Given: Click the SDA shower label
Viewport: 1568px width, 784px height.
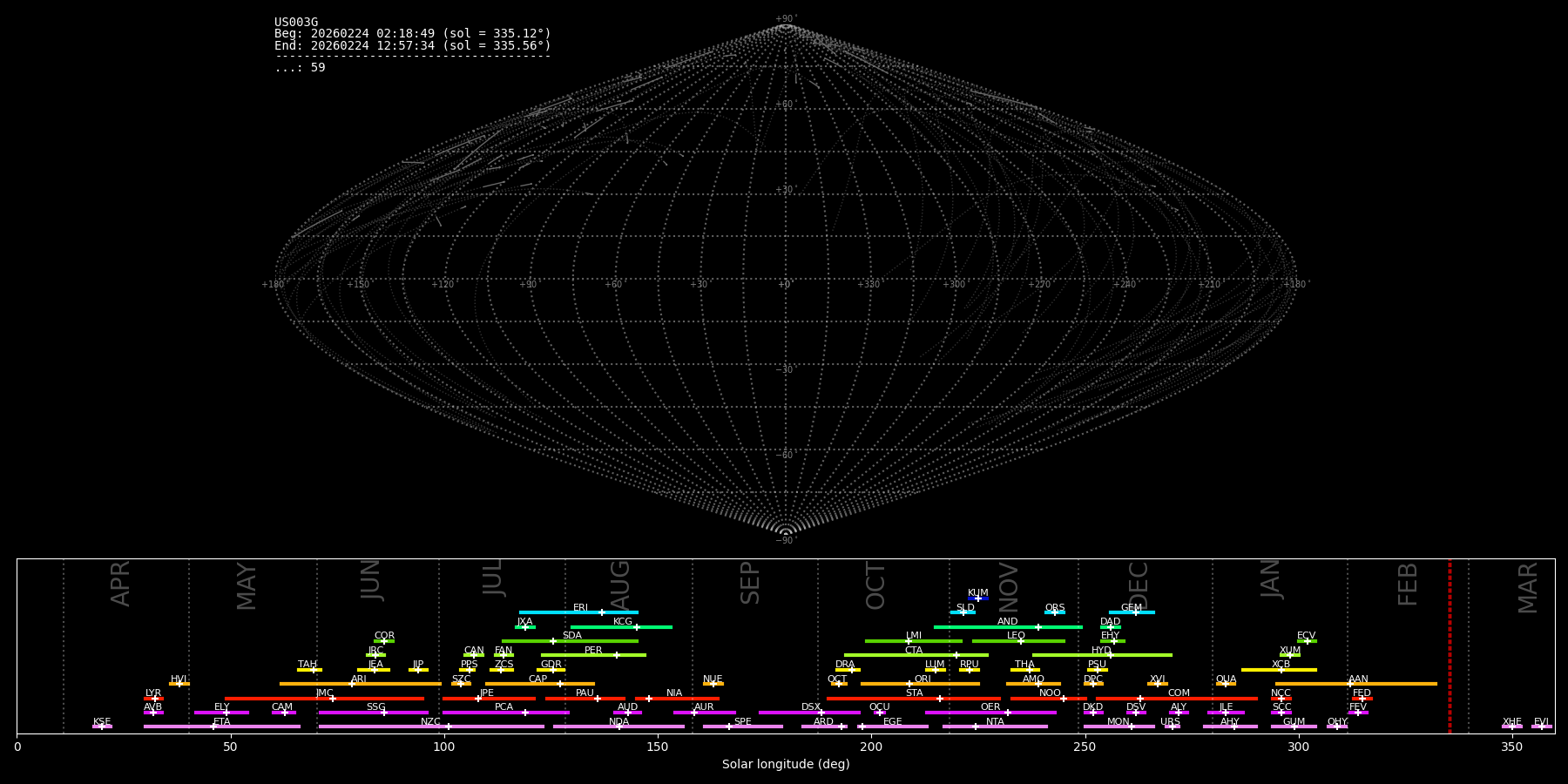Looking at the screenshot, I should pyautogui.click(x=572, y=635).
